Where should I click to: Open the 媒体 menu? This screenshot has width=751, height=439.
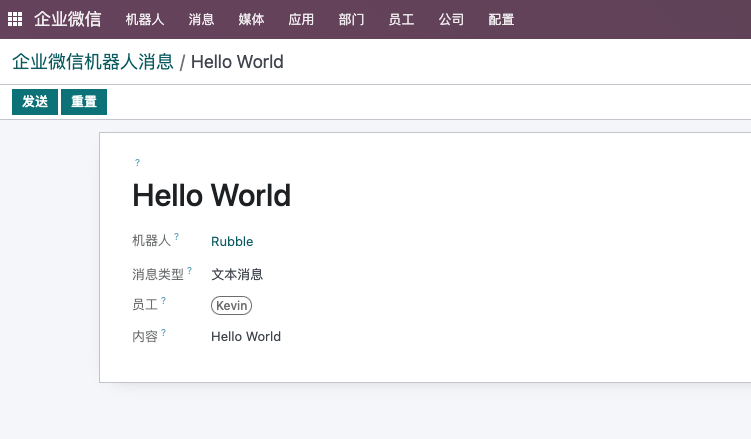pyautogui.click(x=251, y=20)
